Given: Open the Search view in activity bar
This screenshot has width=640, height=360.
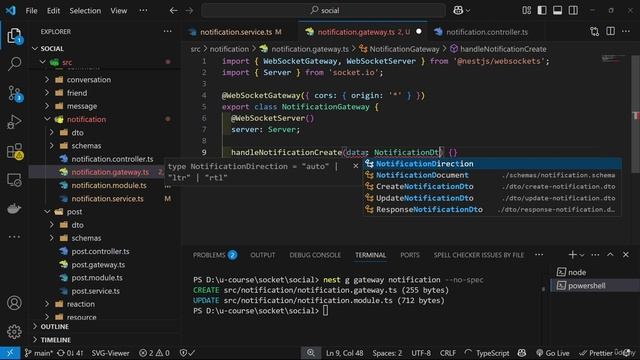Looking at the screenshot, I should click(14, 64).
